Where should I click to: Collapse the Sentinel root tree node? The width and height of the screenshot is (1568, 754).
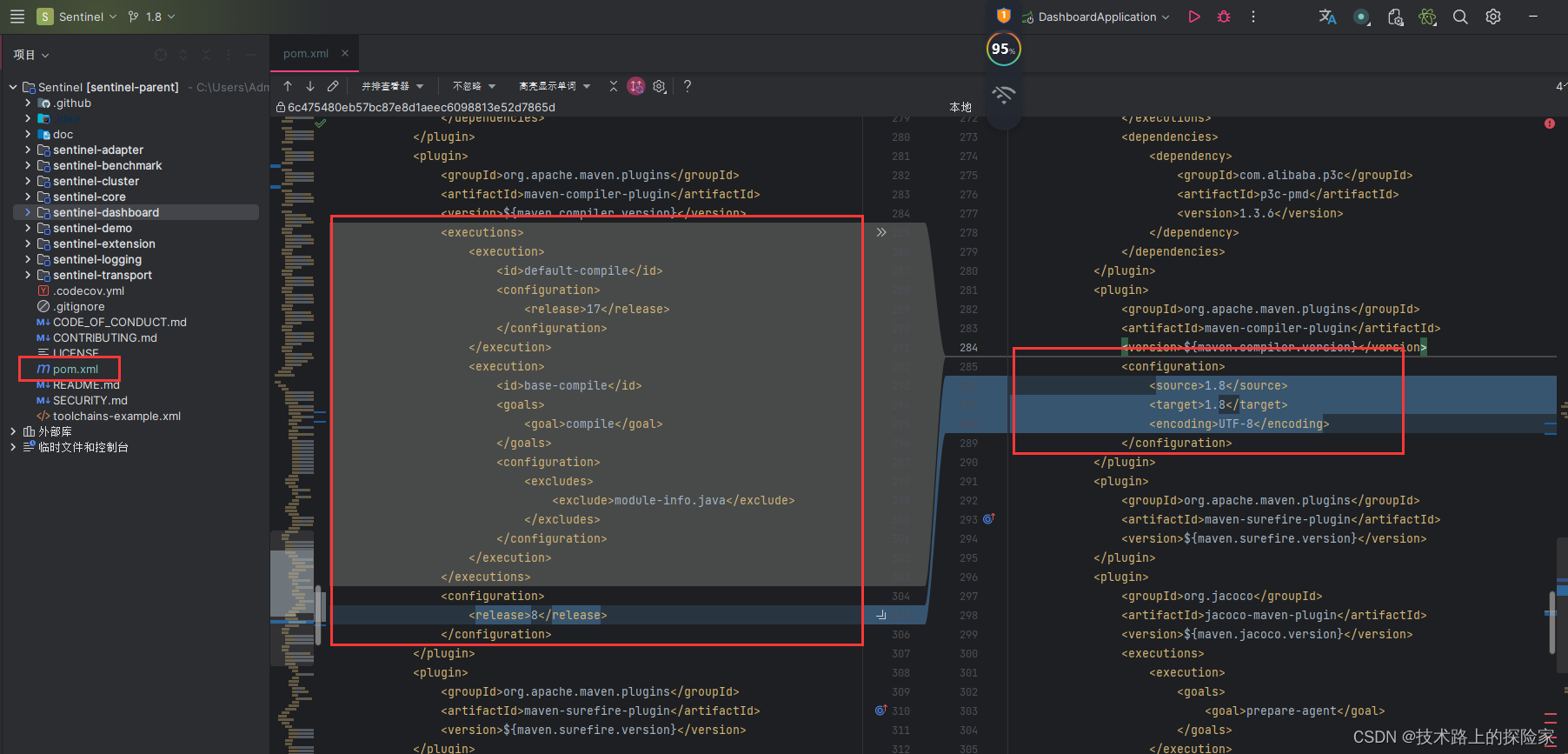[13, 87]
